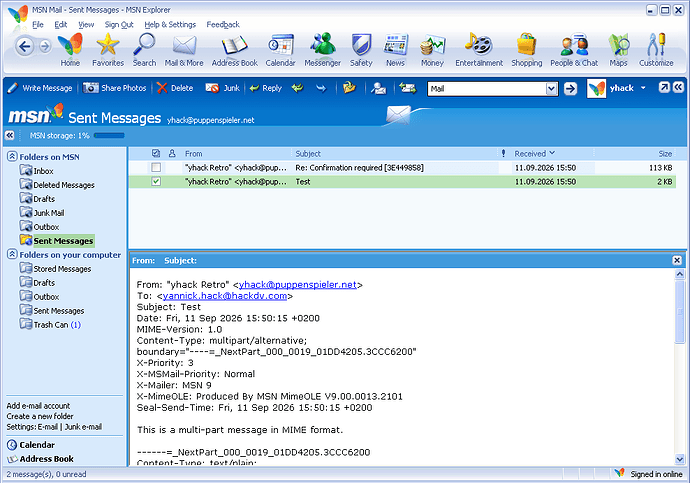The width and height of the screenshot is (690, 483).
Task: Open Junk e-mail settings link
Action: tap(83, 427)
